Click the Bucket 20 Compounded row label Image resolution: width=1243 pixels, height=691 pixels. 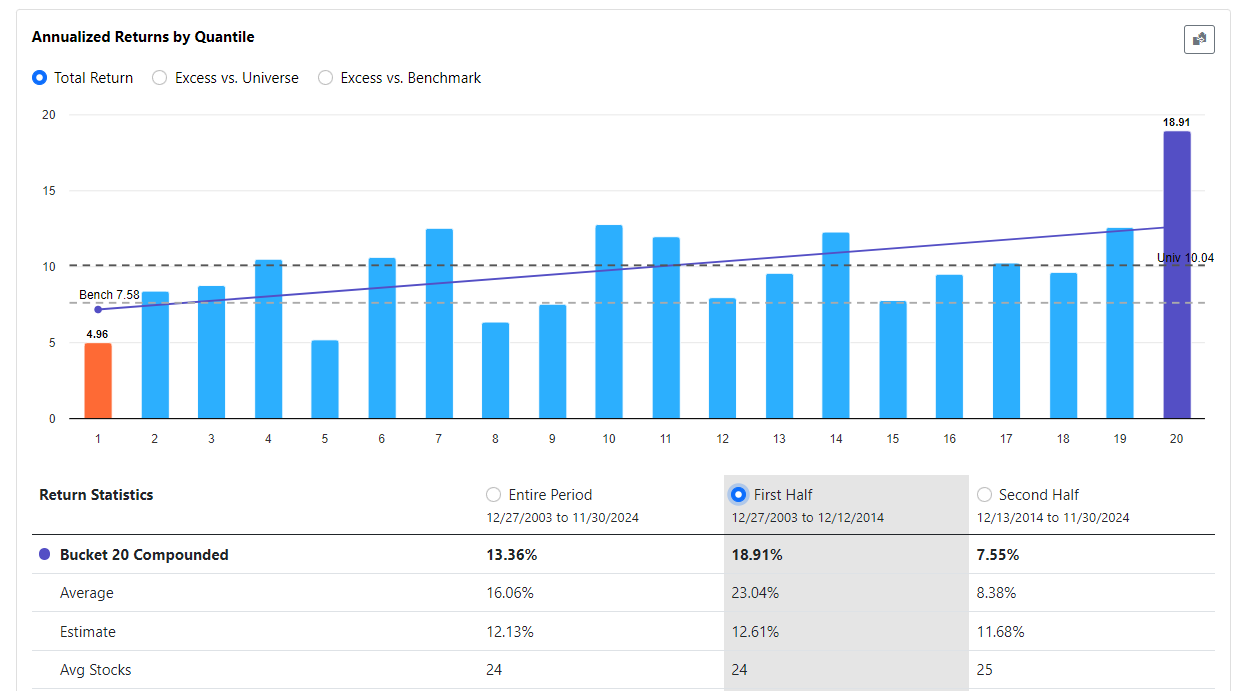(144, 555)
